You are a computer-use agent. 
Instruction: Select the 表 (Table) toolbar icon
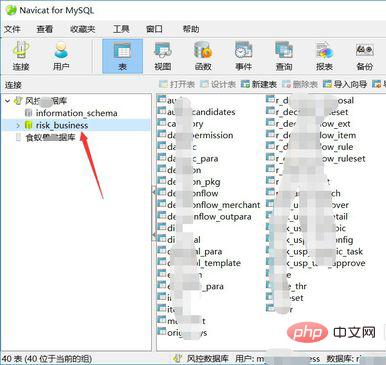(x=122, y=56)
